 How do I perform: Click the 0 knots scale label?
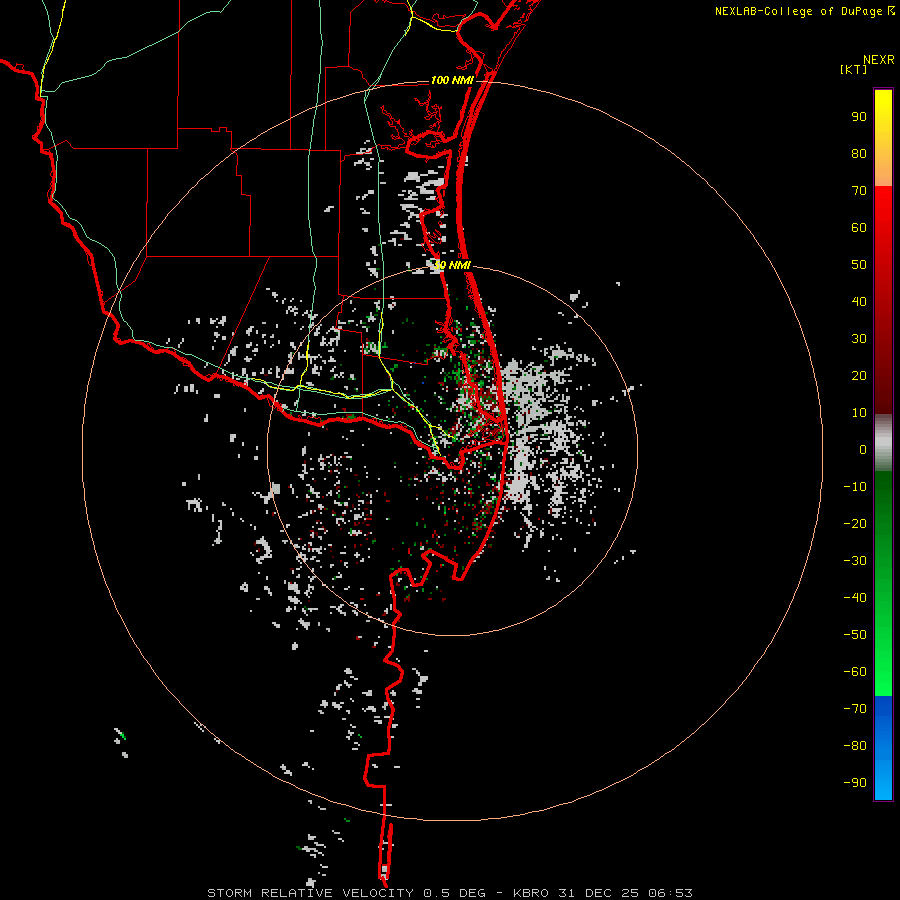863,450
